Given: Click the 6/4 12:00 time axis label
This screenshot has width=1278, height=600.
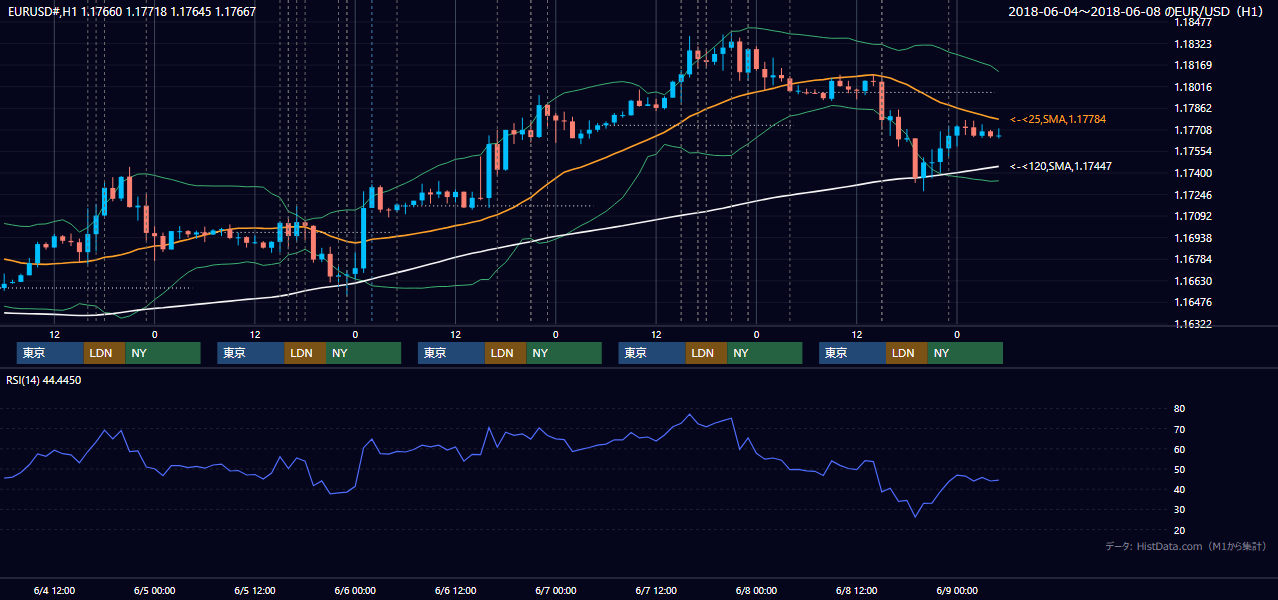Looking at the screenshot, I should tap(53, 591).
